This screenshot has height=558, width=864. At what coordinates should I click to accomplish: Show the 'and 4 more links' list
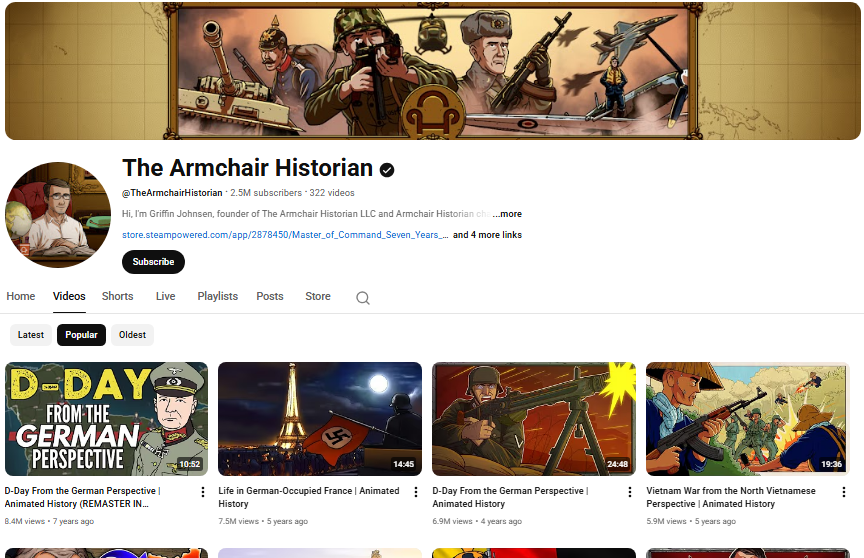click(x=487, y=235)
